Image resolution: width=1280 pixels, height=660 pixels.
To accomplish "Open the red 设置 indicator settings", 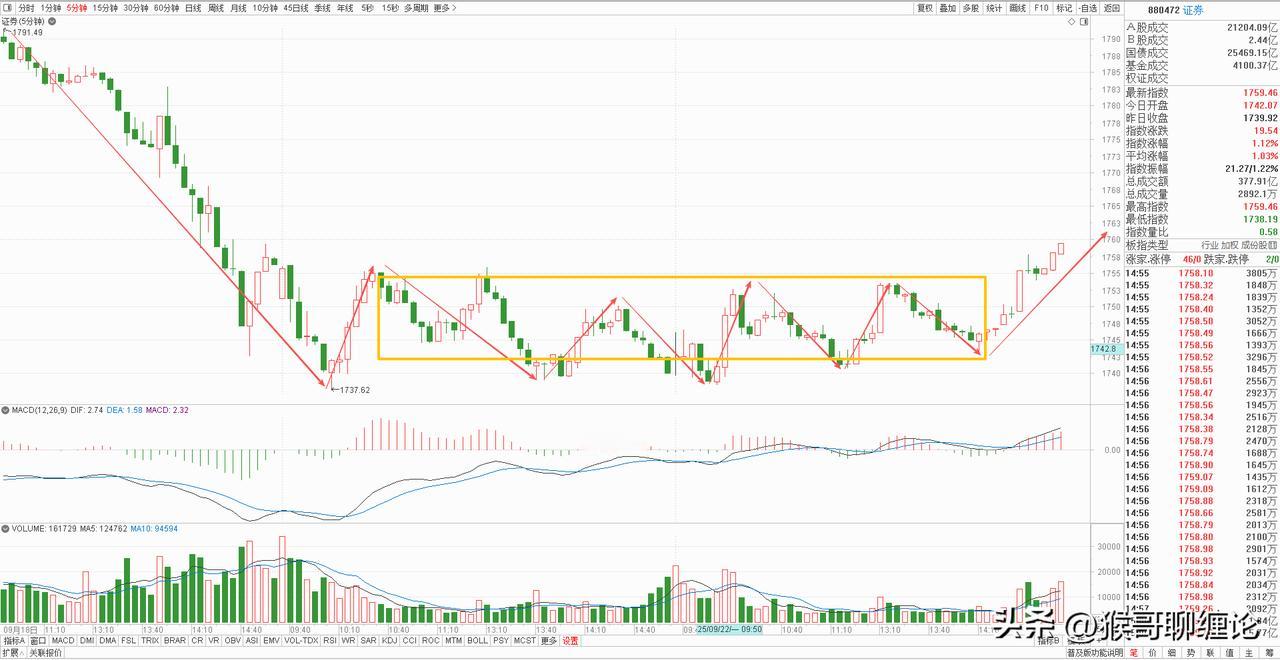I will click(570, 641).
